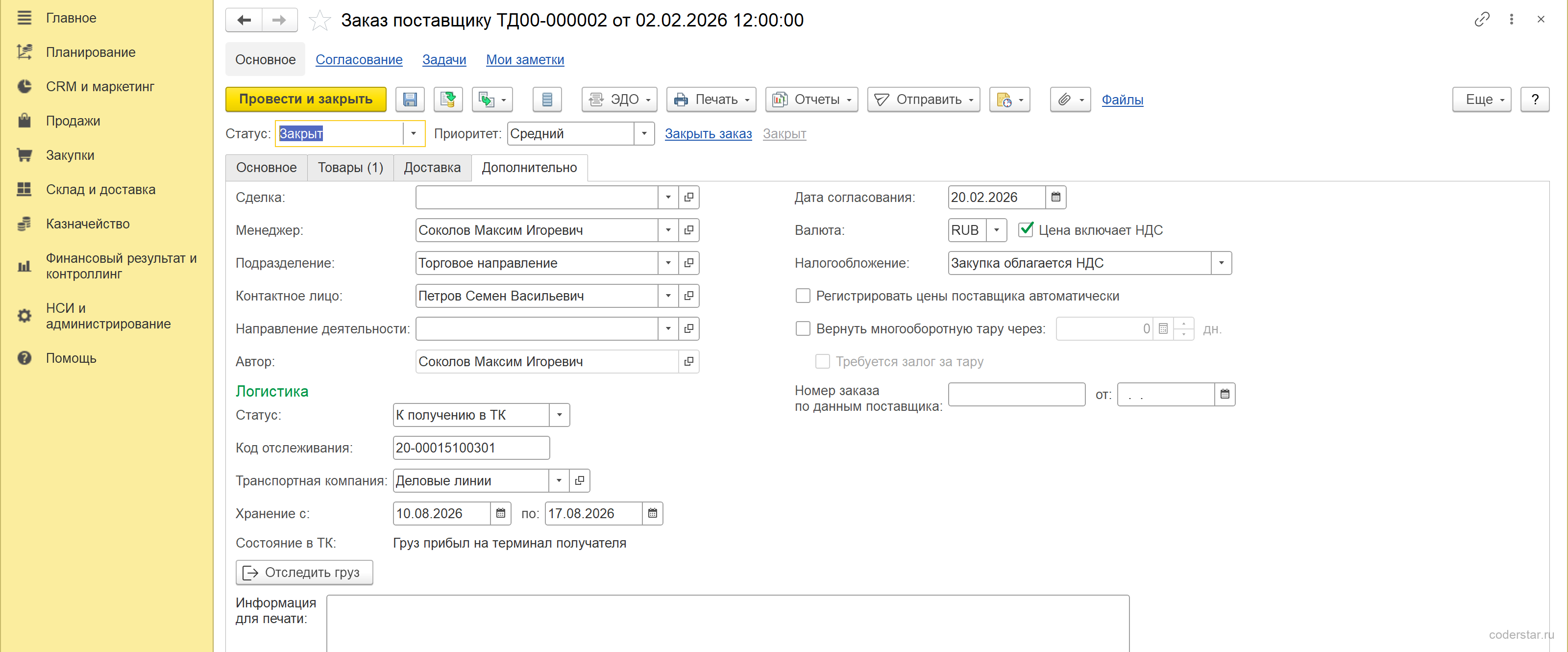Switch to the Товары (1) tab
Screen dimensions: 1568x652
pos(350,168)
